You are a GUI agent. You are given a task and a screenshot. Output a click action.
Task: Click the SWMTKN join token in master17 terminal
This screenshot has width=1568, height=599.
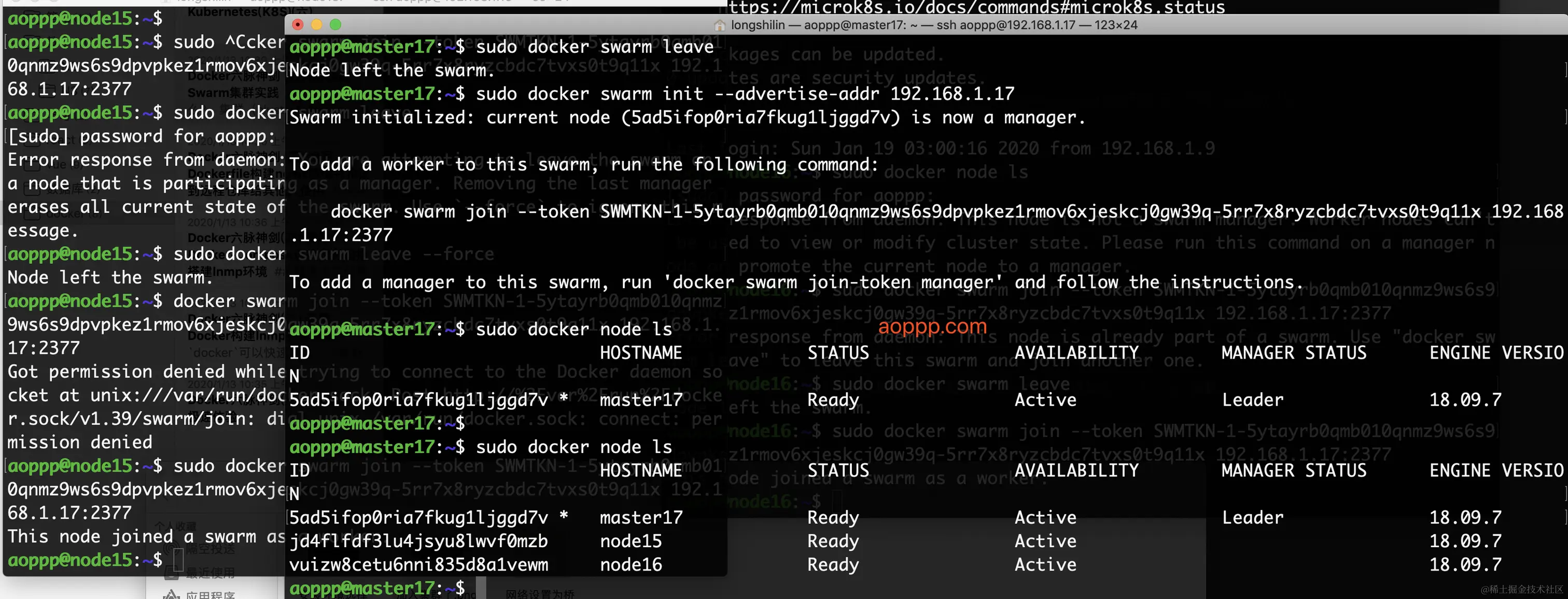[1040, 211]
